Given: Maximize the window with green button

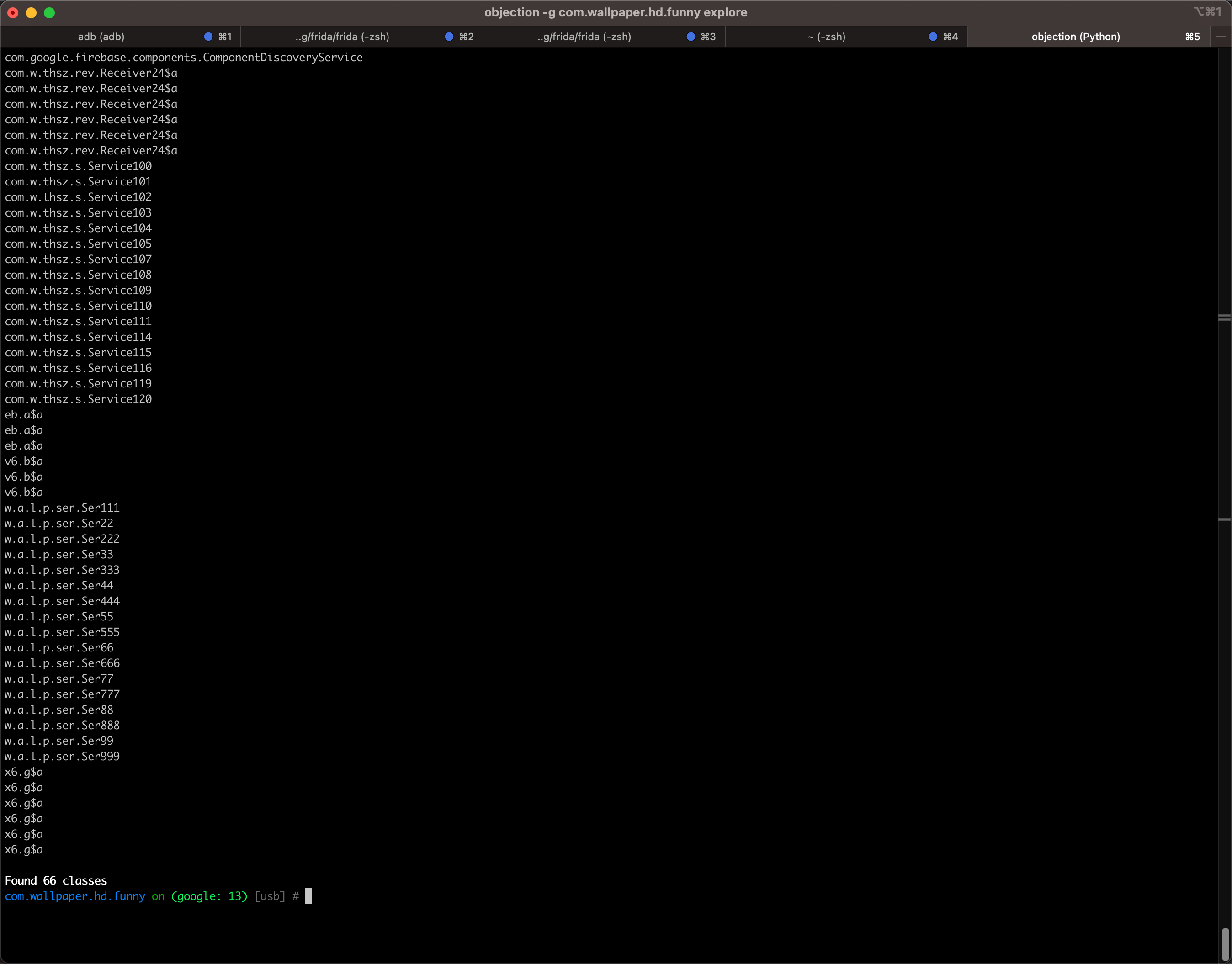Looking at the screenshot, I should pyautogui.click(x=50, y=12).
